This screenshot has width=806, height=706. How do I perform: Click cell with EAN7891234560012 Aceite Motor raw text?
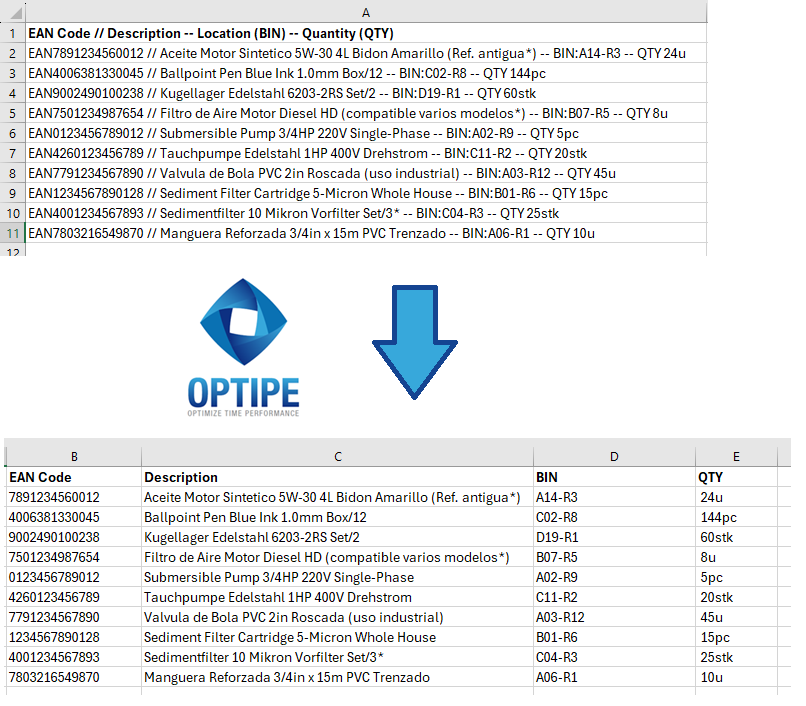(x=366, y=53)
